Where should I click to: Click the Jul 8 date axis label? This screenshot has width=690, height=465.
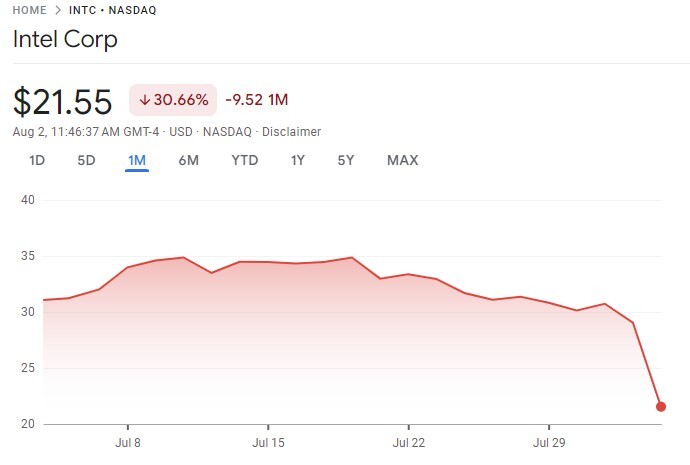128,441
